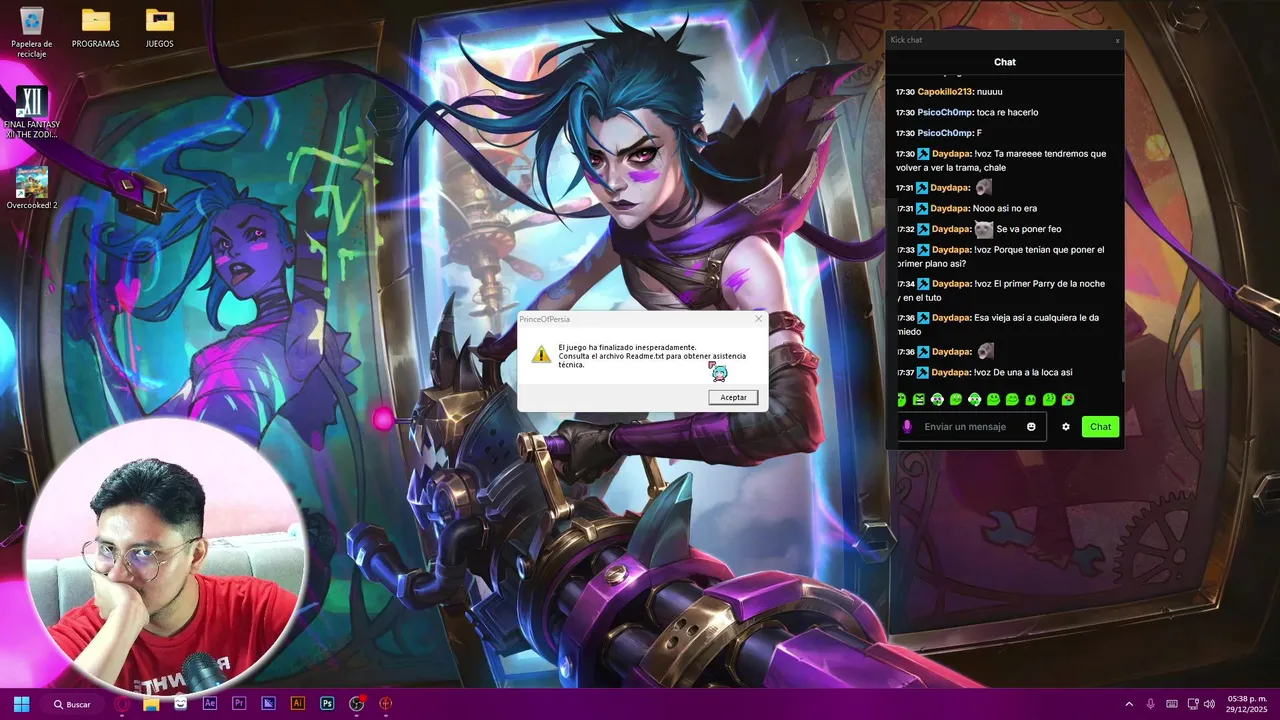Click the purple microphone icon in chat input

(907, 427)
